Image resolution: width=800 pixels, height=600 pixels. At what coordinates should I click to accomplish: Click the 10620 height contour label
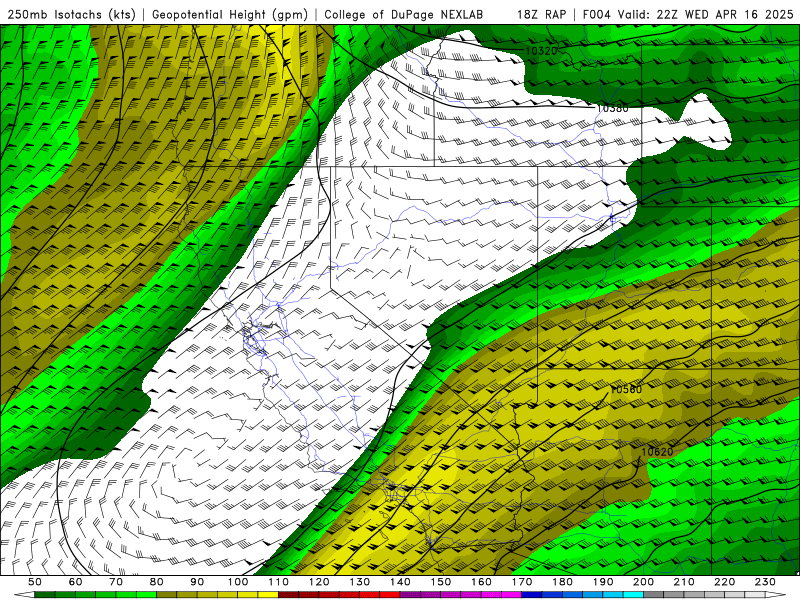657,452
